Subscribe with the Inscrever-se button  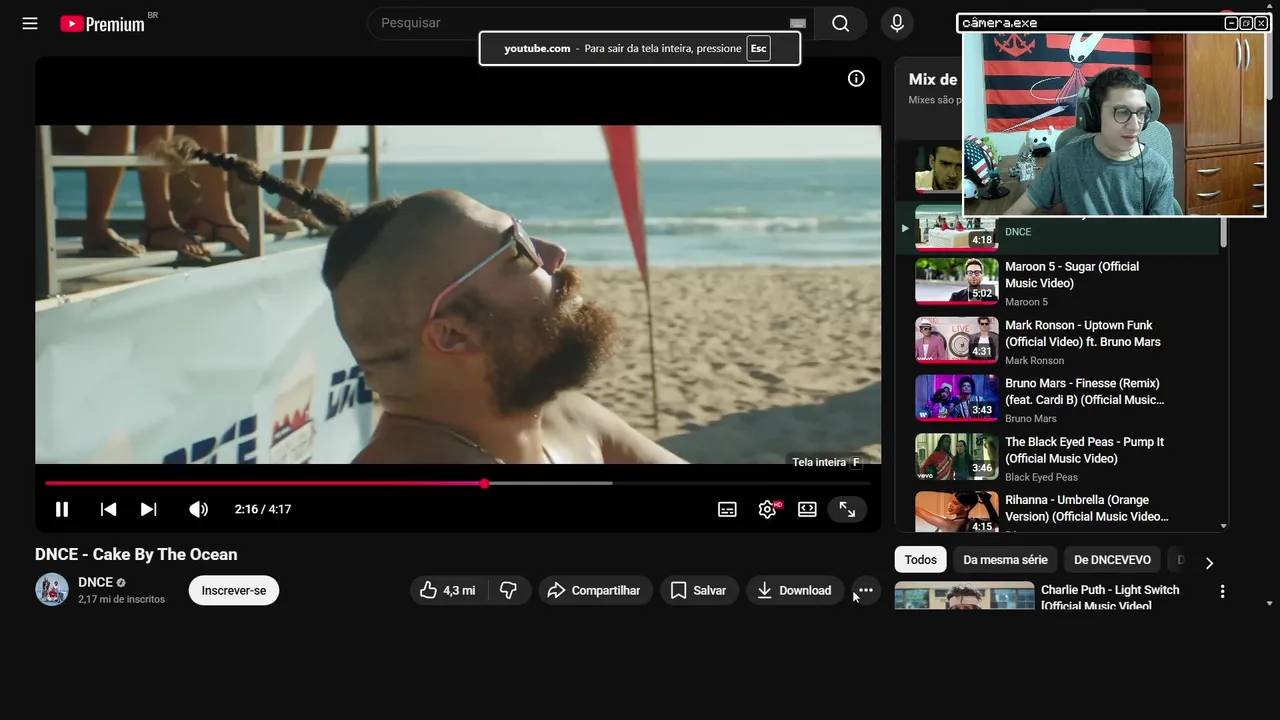pyautogui.click(x=234, y=590)
